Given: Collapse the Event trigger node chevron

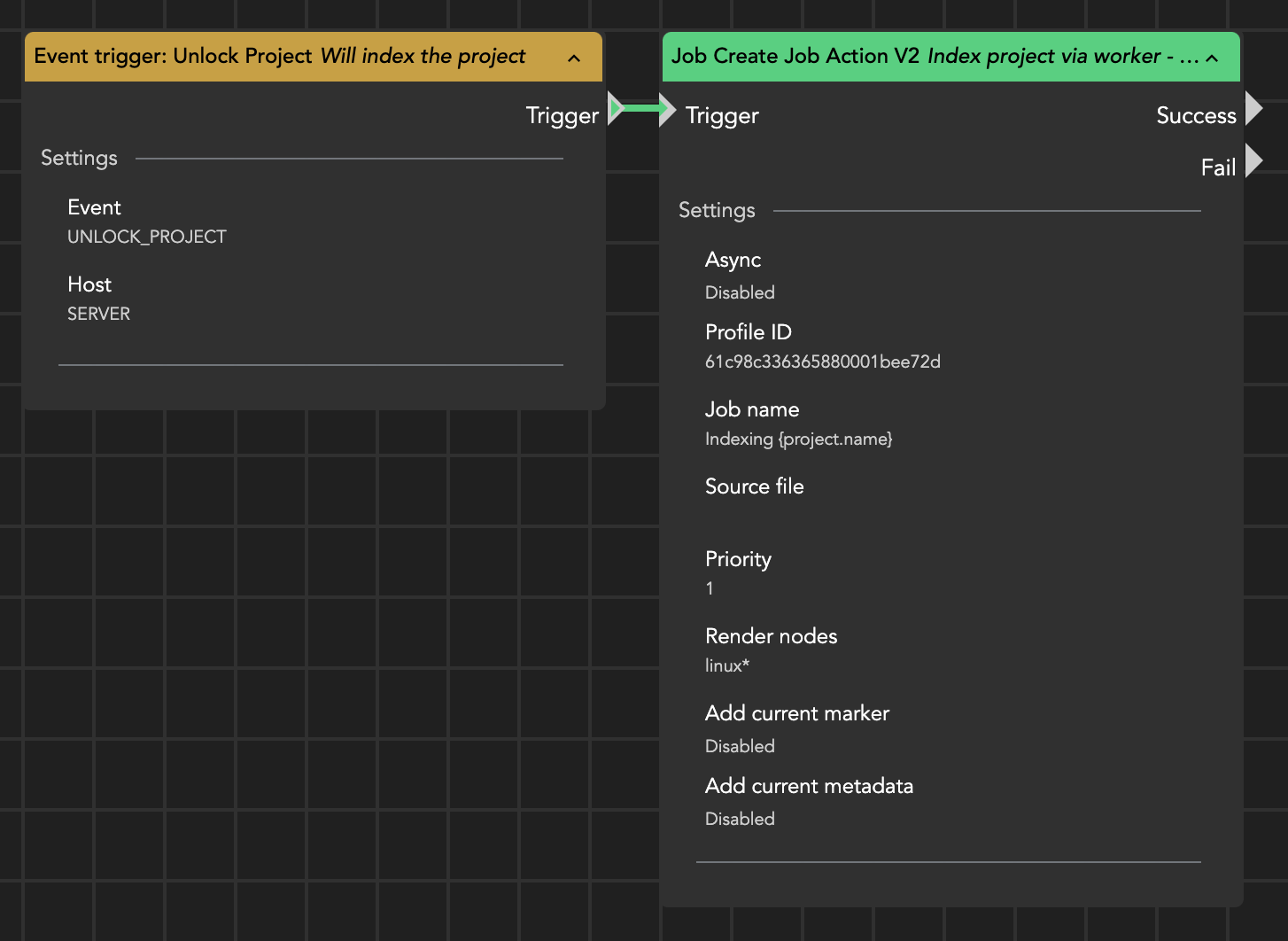Looking at the screenshot, I should [574, 58].
